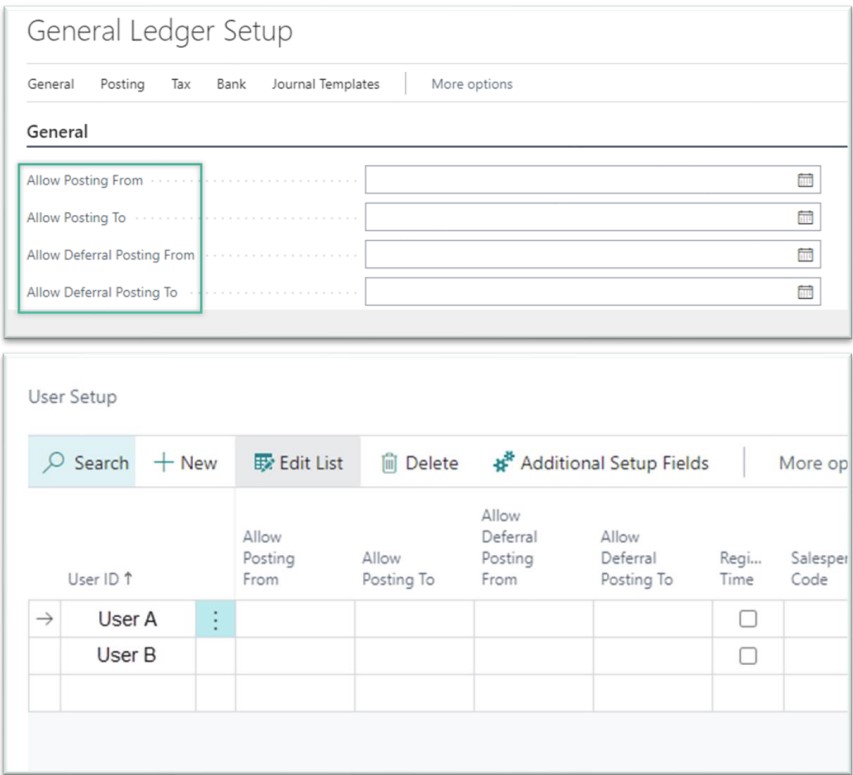Screen dimensions: 853x775
Task: Select the User A cell
Action: (x=128, y=619)
